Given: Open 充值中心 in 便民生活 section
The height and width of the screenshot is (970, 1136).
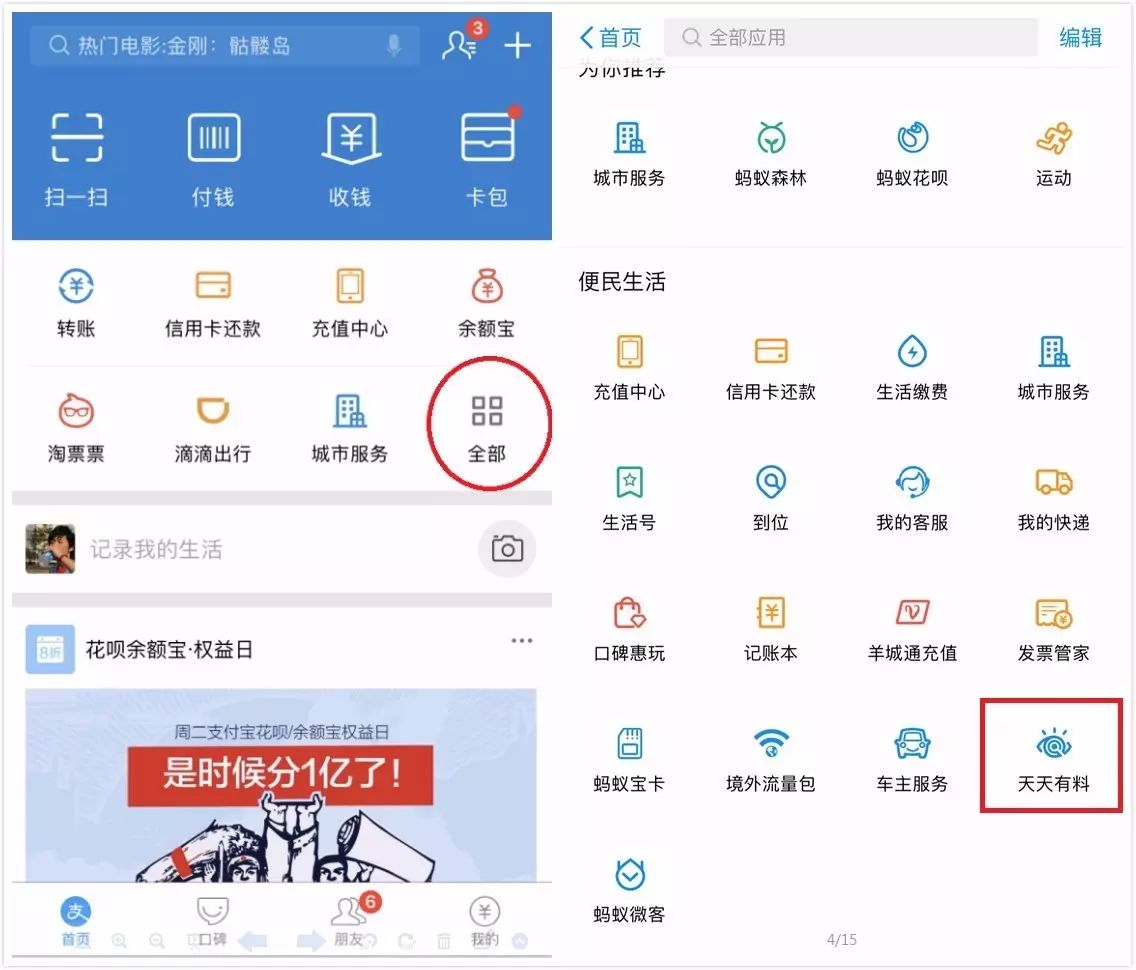Looking at the screenshot, I should [x=629, y=368].
